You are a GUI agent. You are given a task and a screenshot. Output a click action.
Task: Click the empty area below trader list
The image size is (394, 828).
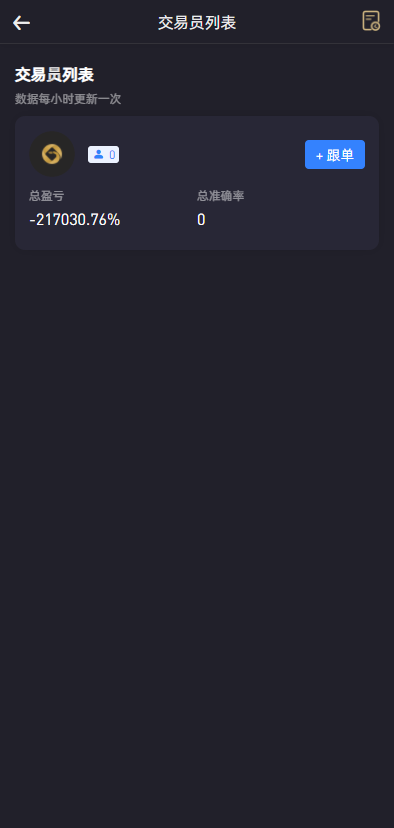[197, 528]
